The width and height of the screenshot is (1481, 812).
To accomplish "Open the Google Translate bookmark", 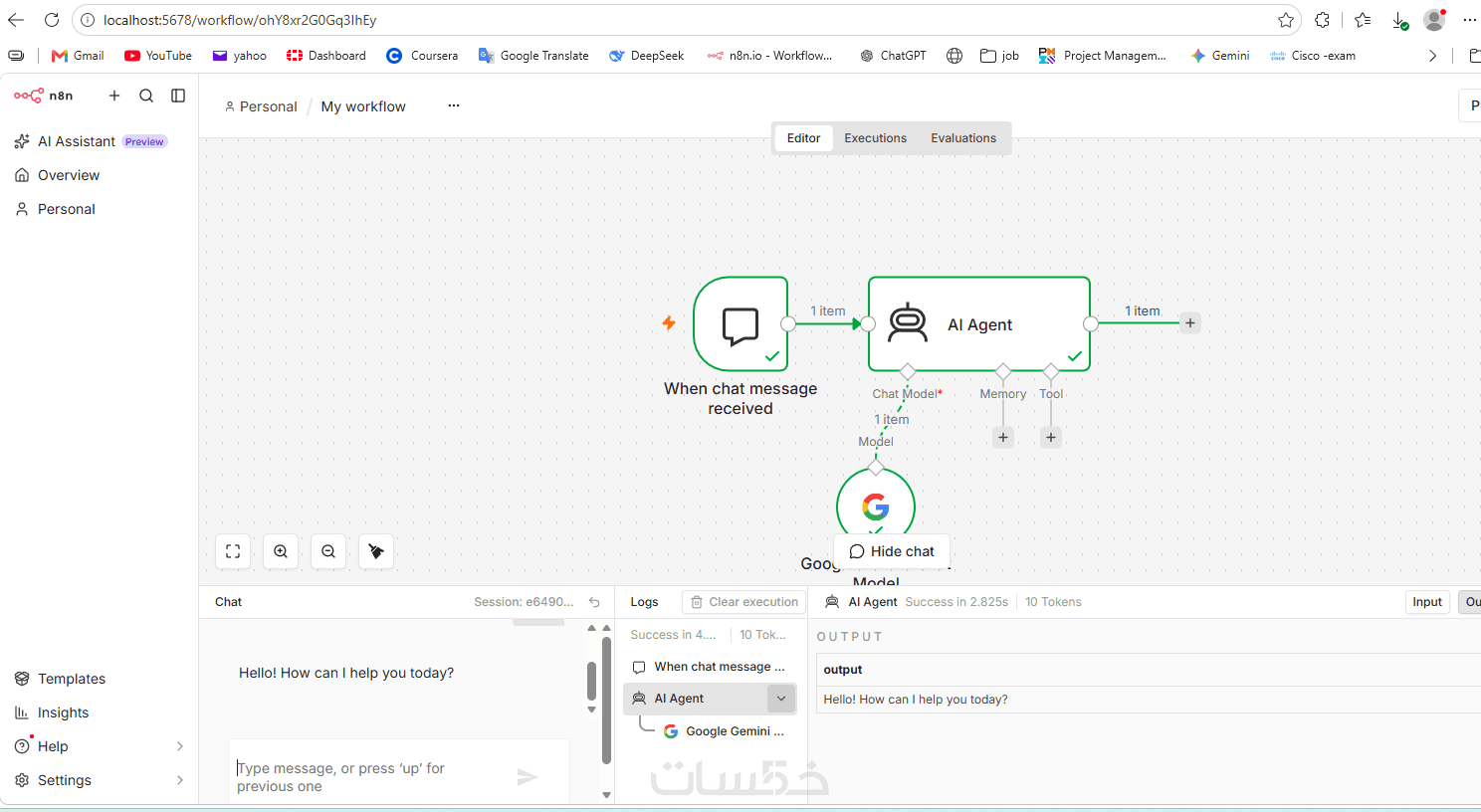I will tap(533, 56).
